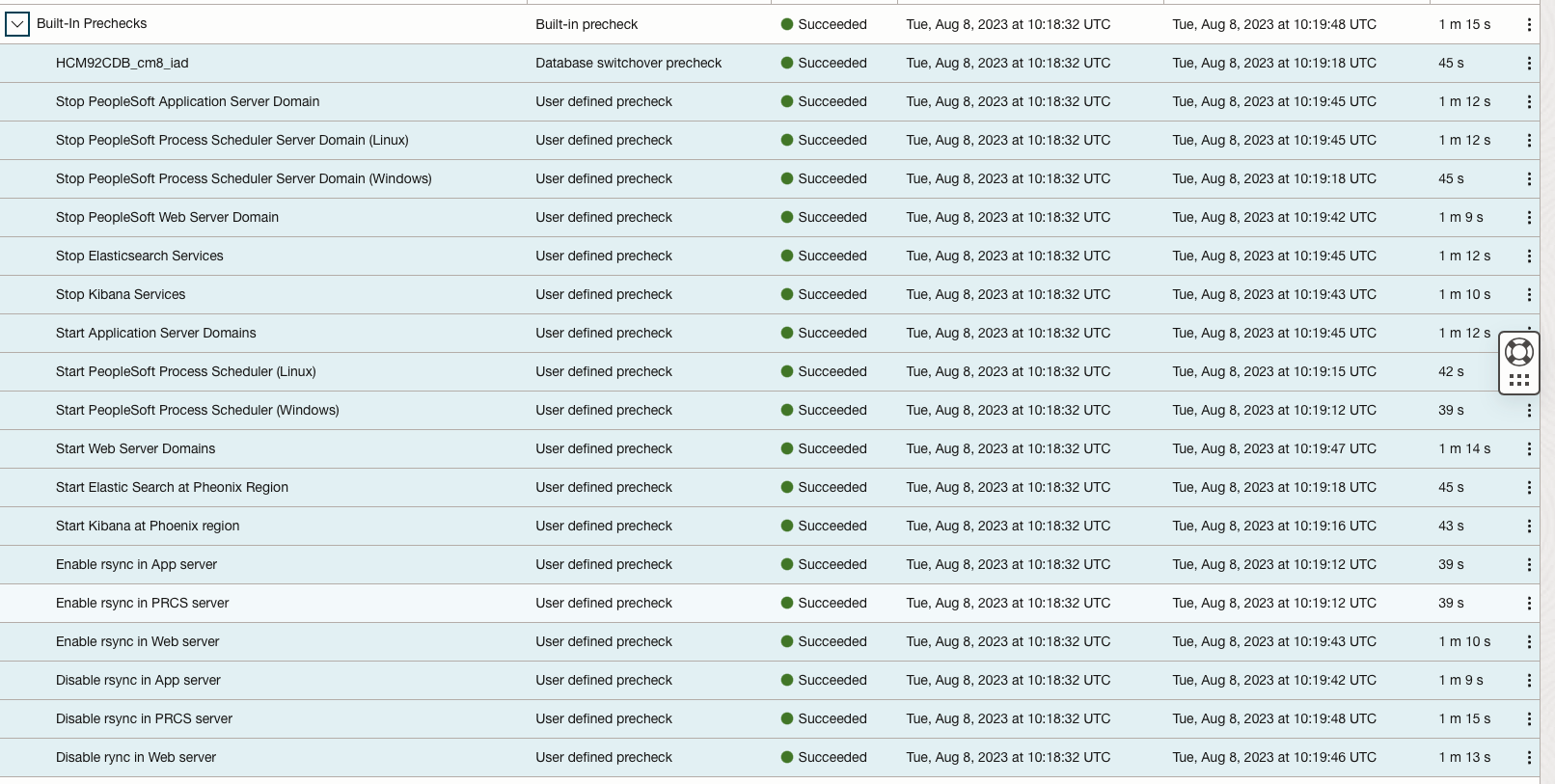The image size is (1555, 784).
Task: Select the Disable rync in Web server step
Action: coord(136,757)
